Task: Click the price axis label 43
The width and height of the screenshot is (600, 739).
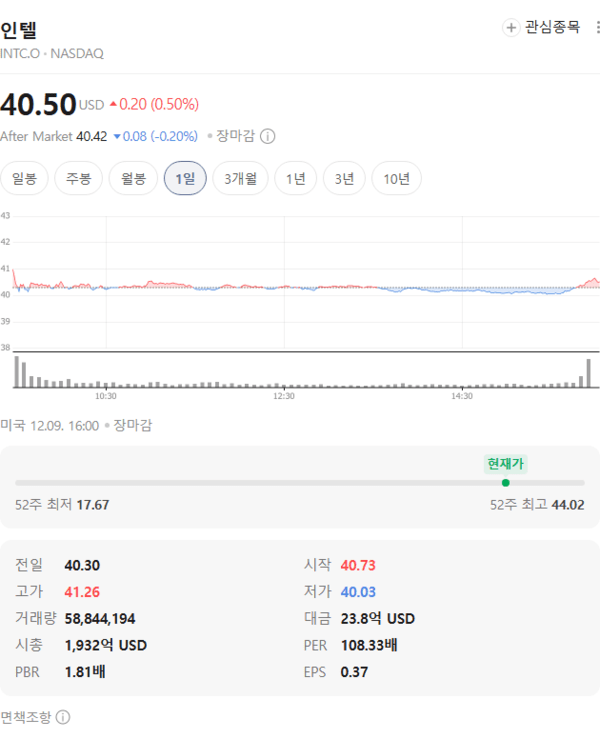Action: pyautogui.click(x=5, y=215)
